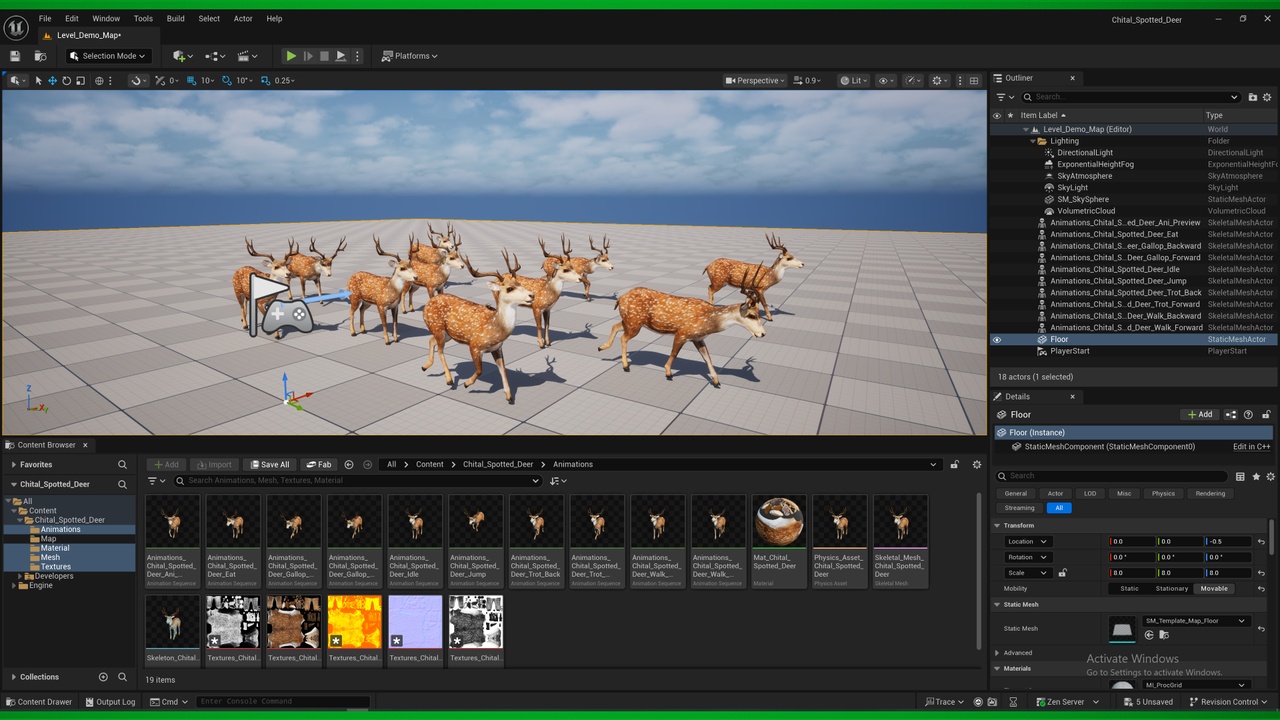Screen dimensions: 1280x720
Task: Start Play in Editor with green button
Action: click(291, 56)
